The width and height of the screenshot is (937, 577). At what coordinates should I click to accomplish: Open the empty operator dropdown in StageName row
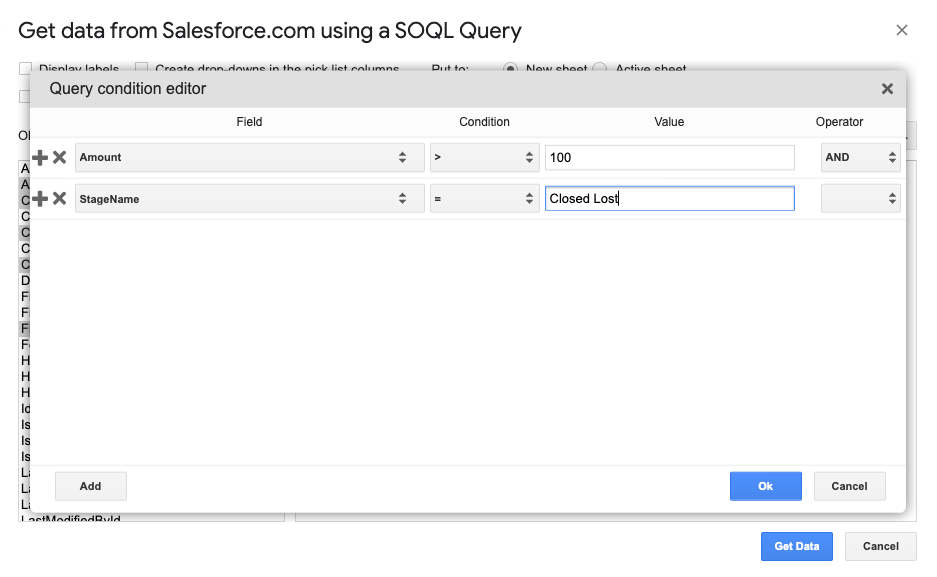(x=861, y=198)
